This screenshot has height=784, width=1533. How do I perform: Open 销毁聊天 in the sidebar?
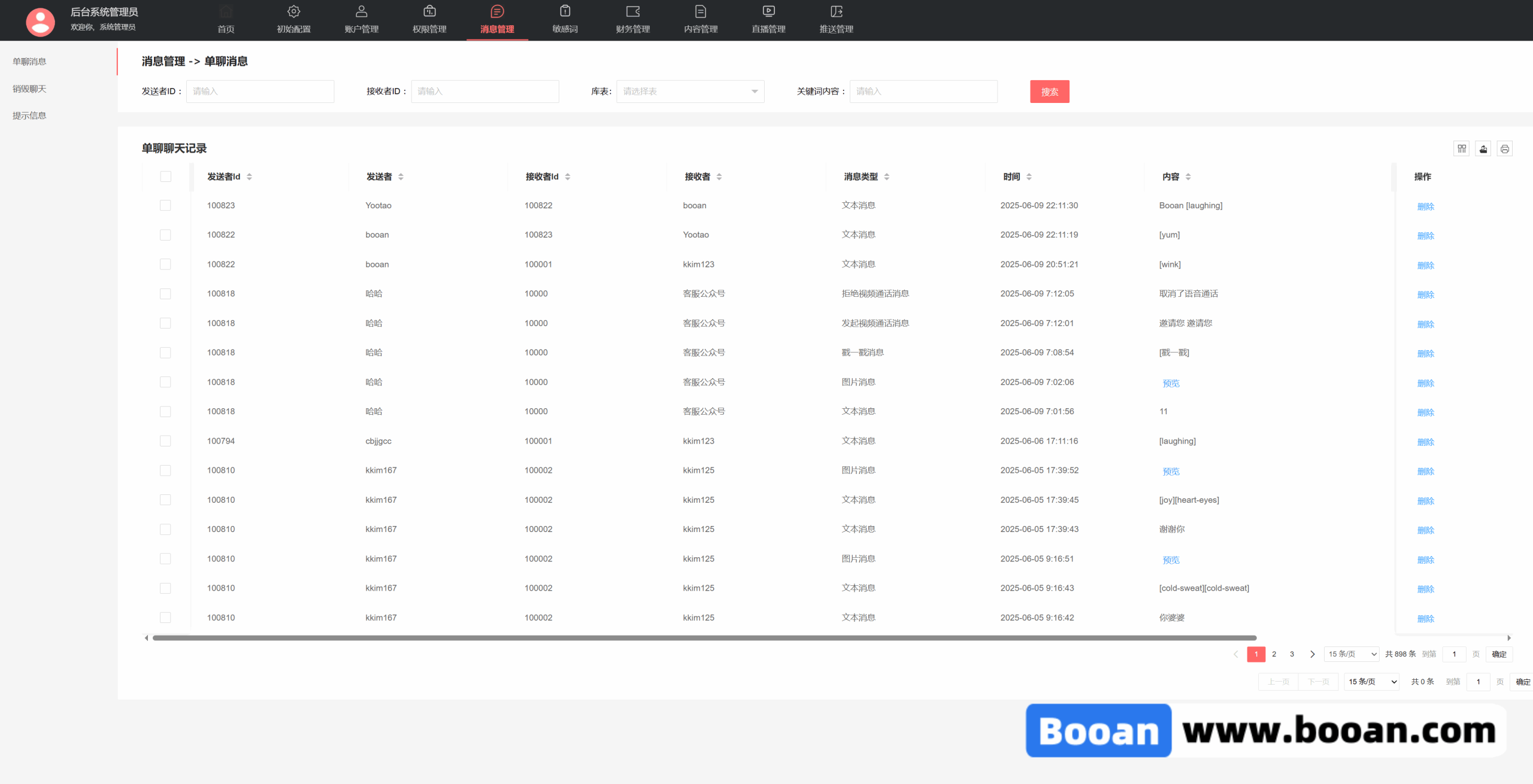(x=29, y=89)
